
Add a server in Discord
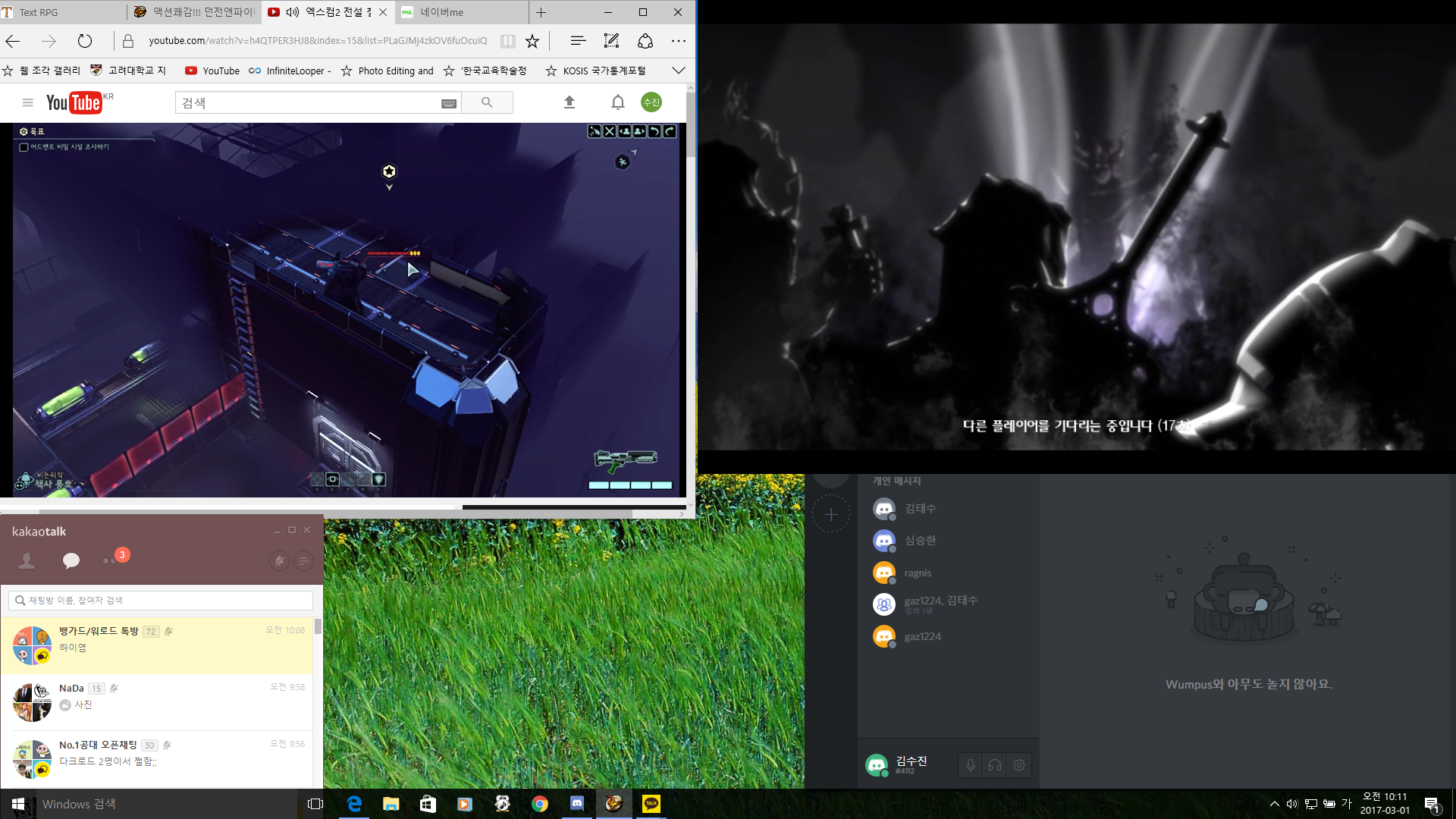pos(831,514)
